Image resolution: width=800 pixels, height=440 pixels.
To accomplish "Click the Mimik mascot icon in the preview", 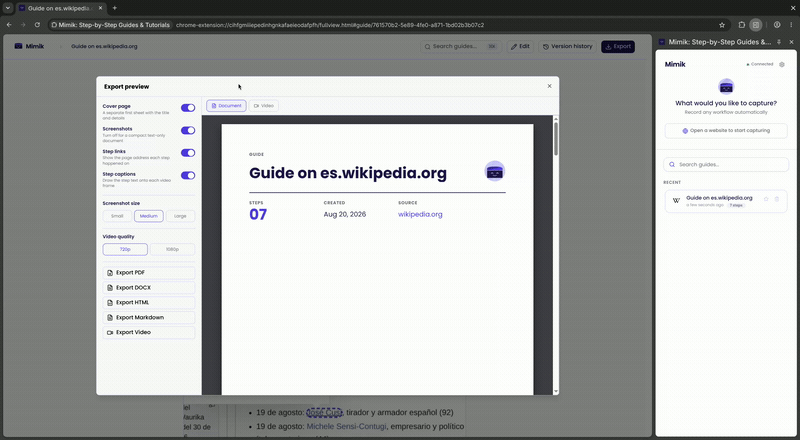I will pos(494,171).
